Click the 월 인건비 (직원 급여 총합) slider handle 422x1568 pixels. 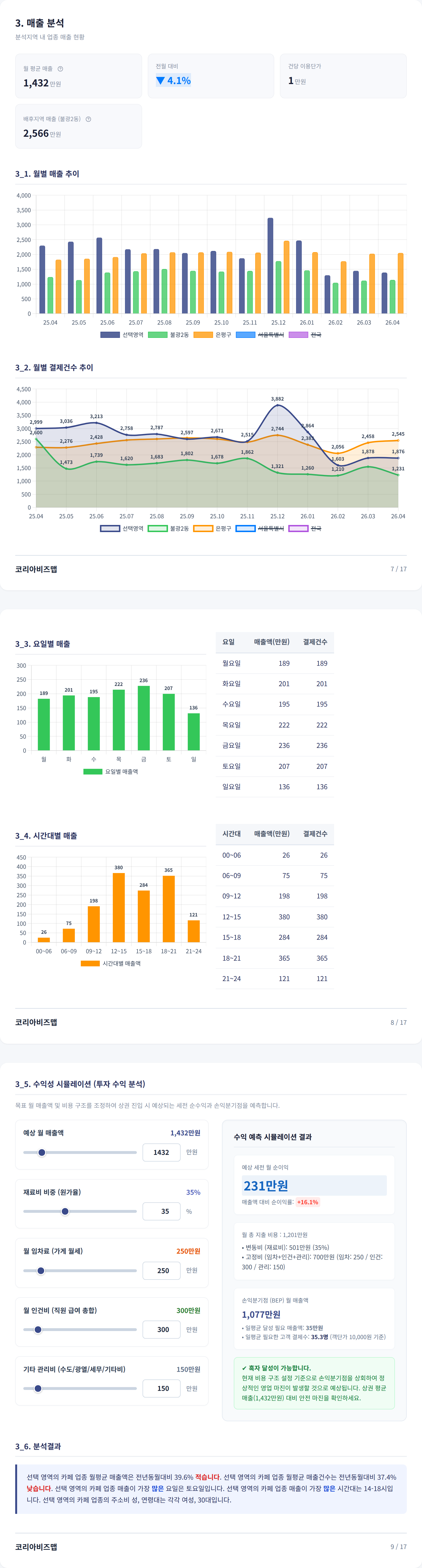[x=38, y=1329]
